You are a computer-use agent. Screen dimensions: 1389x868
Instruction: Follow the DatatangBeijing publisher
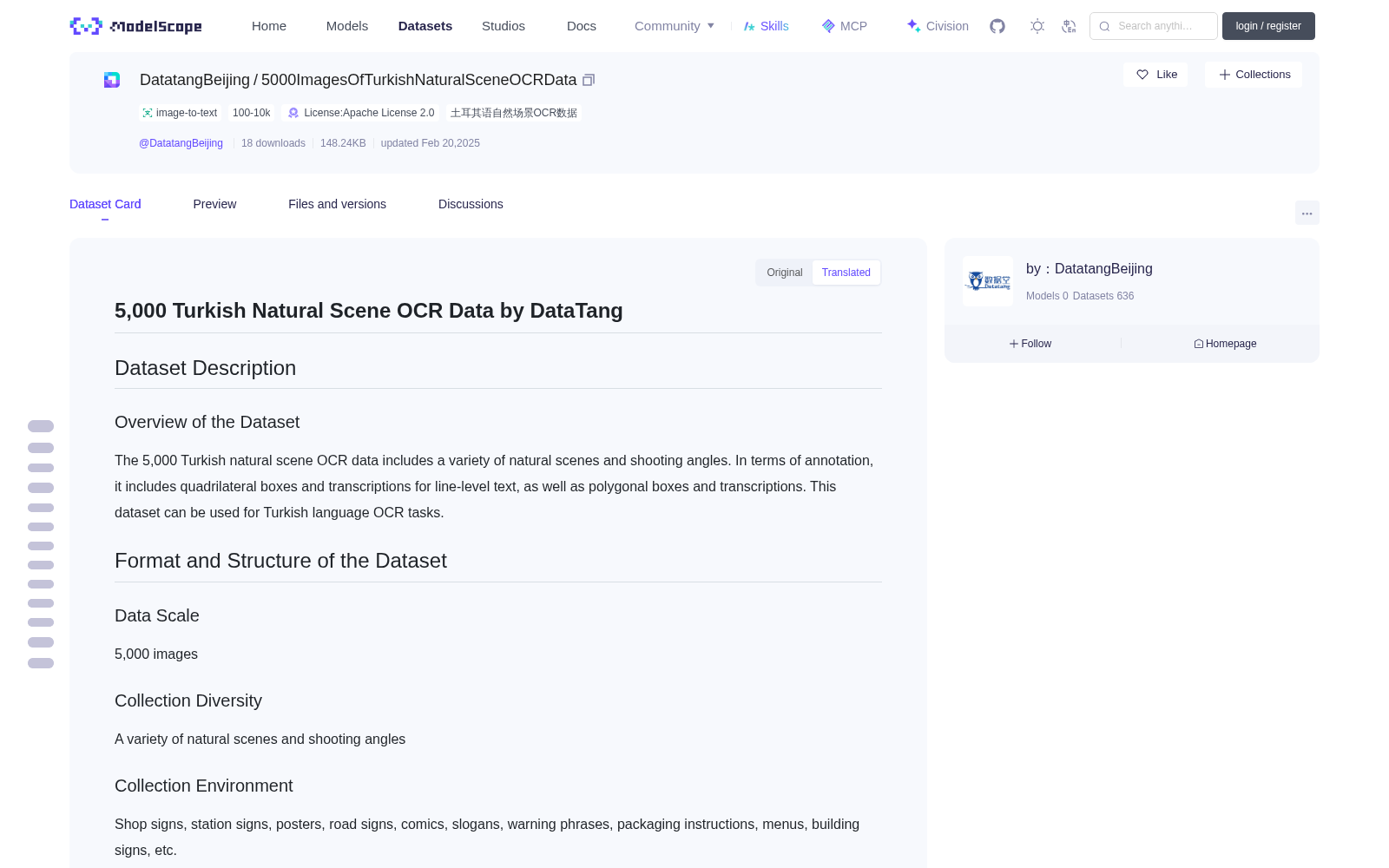click(1030, 344)
